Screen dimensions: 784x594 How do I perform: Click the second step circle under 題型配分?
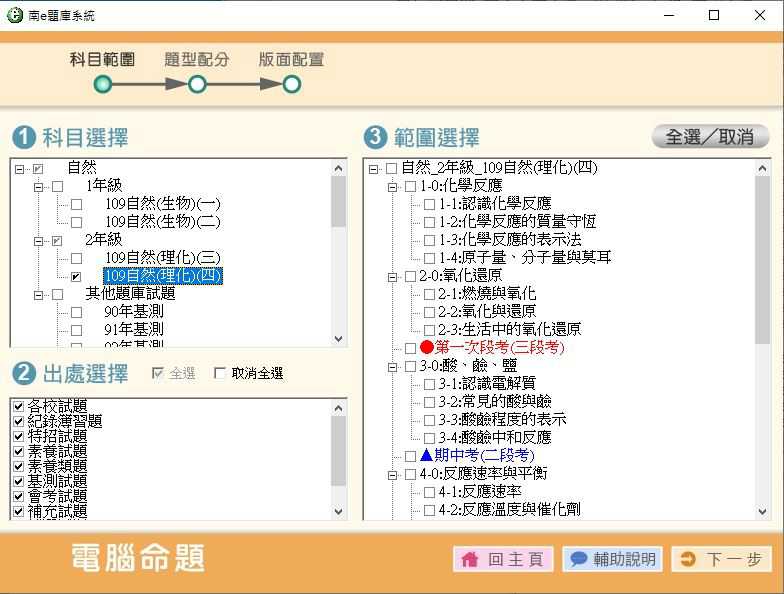click(198, 84)
